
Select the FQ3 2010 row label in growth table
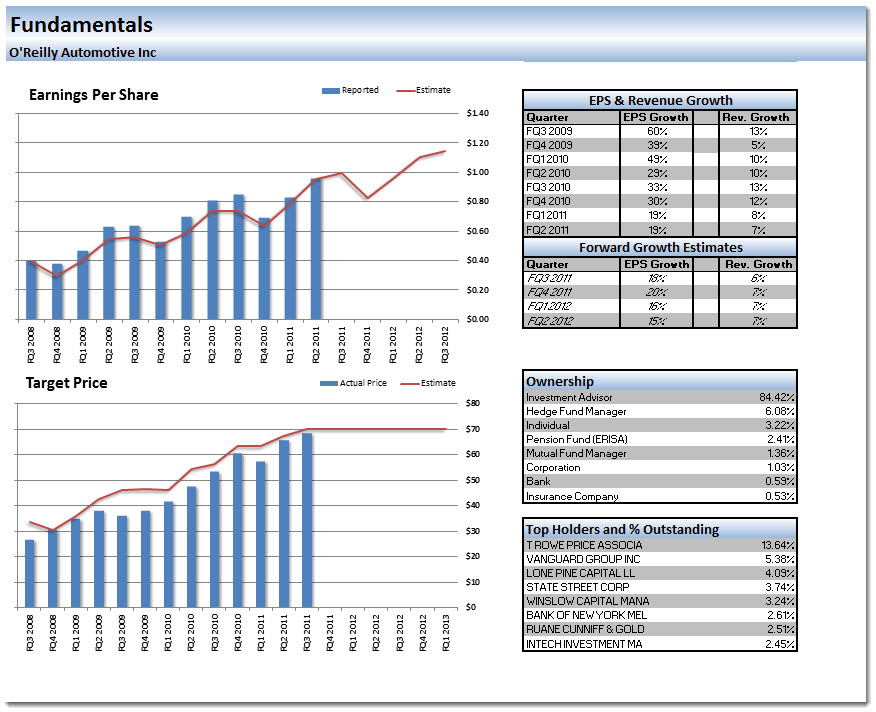(x=548, y=187)
